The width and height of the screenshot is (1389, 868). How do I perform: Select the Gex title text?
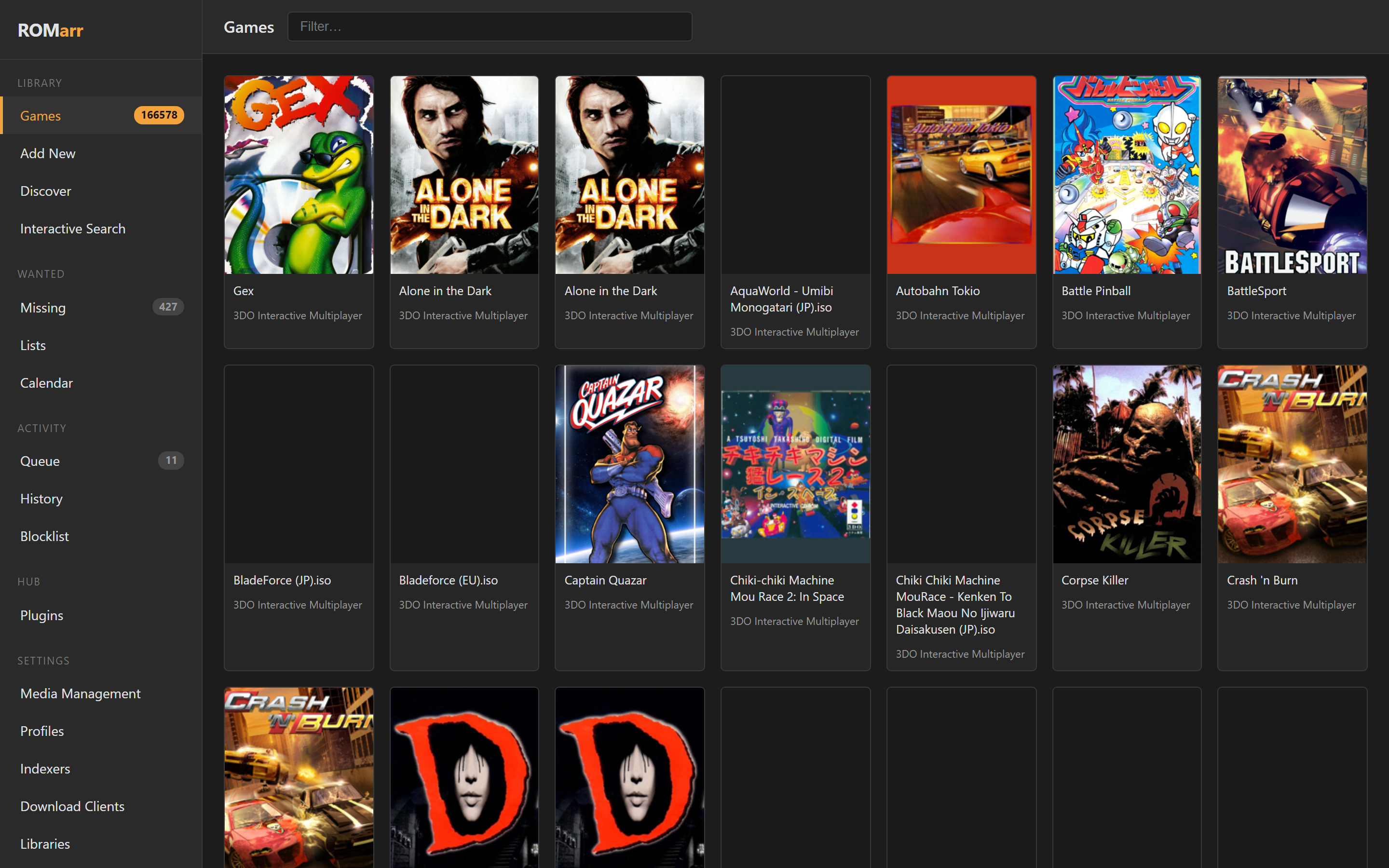click(244, 291)
